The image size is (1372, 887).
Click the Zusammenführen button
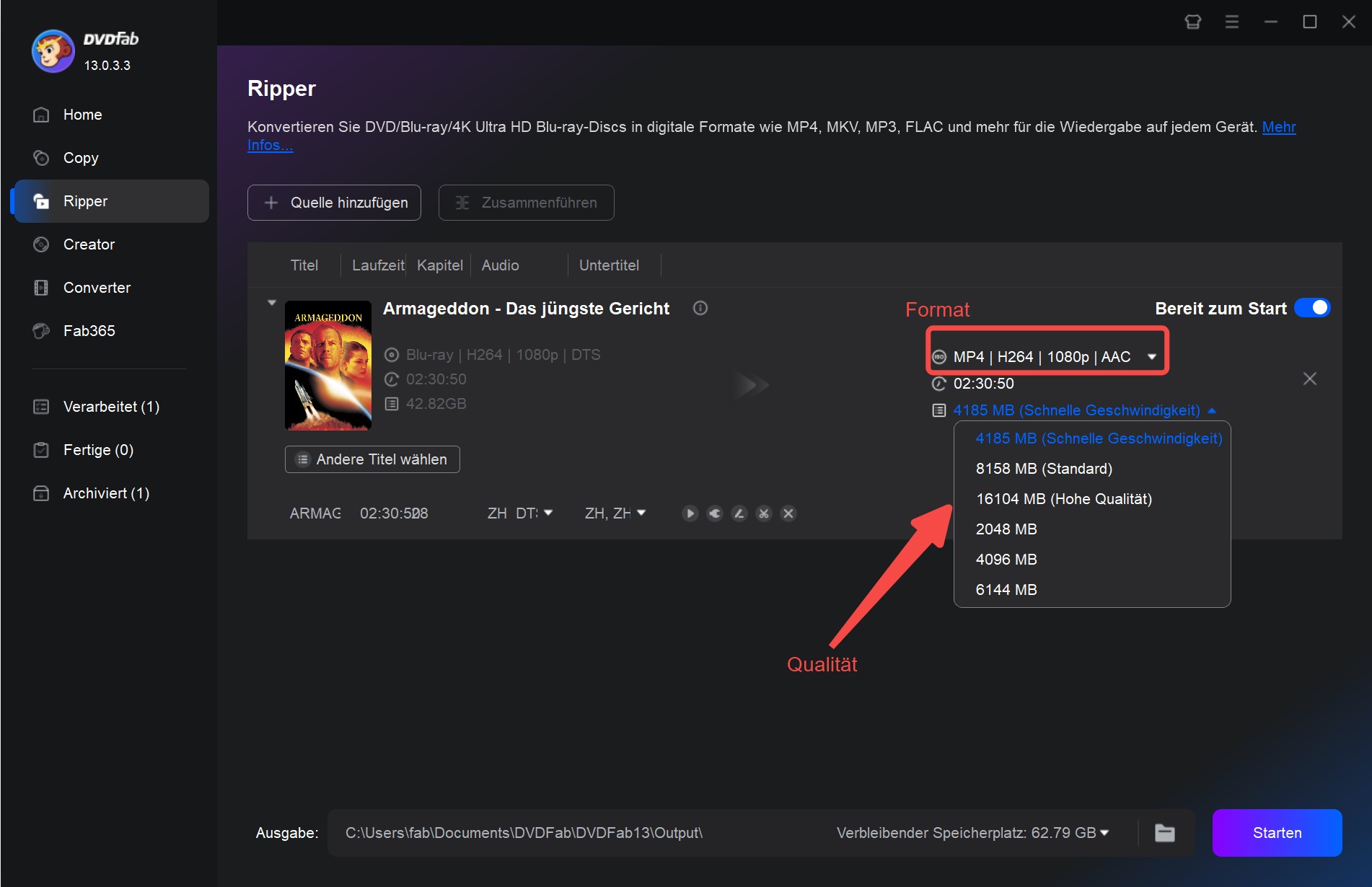527,203
